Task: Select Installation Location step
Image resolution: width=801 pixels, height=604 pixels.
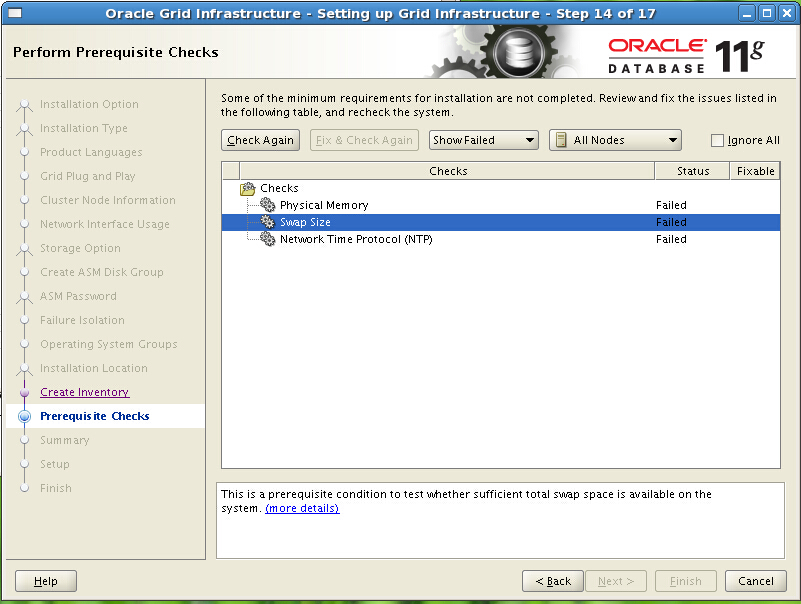Action: pyautogui.click(x=93, y=368)
